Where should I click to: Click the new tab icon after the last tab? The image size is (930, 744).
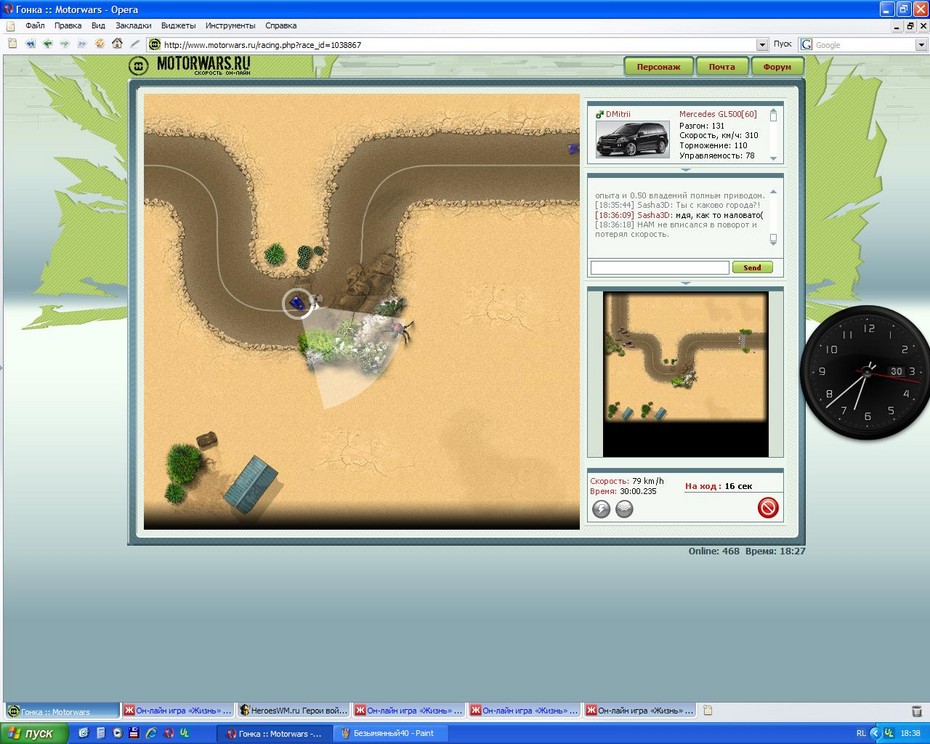708,711
